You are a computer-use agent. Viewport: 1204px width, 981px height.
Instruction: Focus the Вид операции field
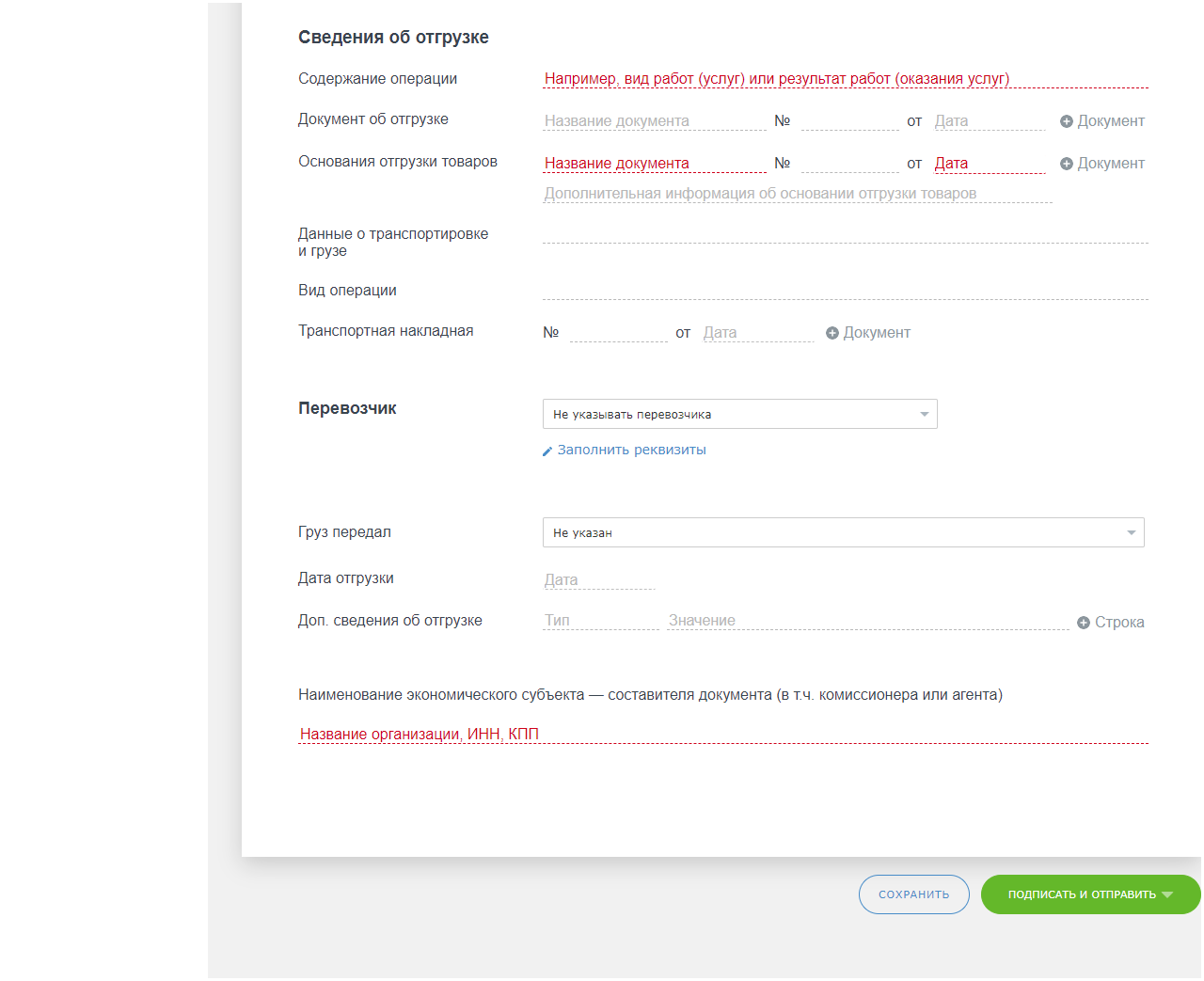coord(846,291)
